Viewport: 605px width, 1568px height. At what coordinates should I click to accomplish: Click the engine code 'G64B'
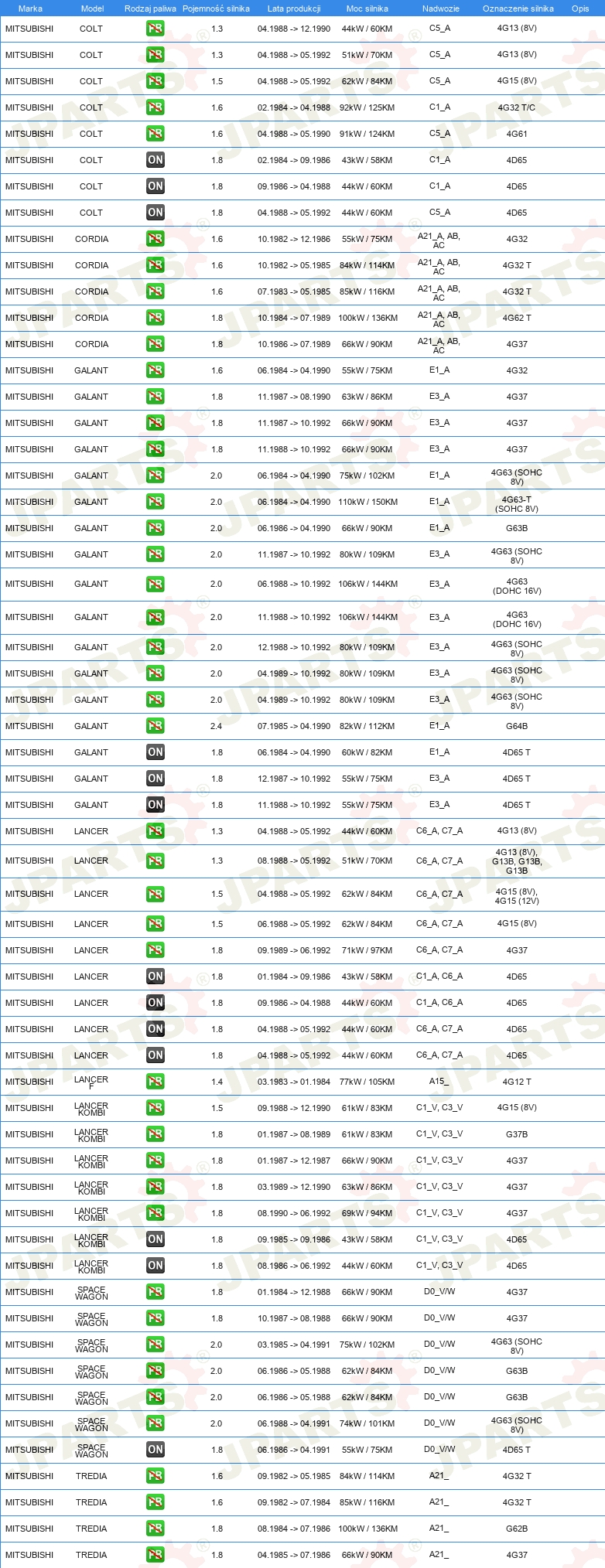pyautogui.click(x=517, y=726)
